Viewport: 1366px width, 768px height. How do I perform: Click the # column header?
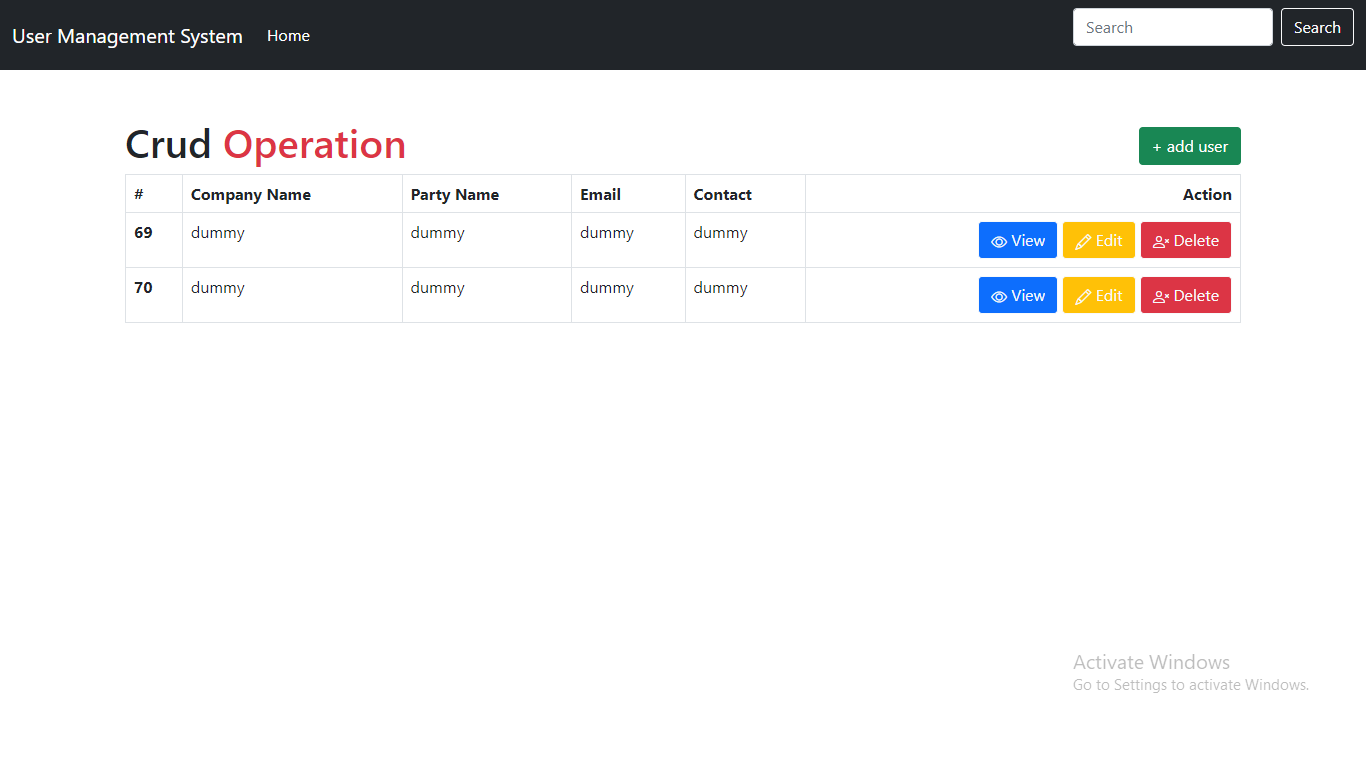click(x=139, y=195)
